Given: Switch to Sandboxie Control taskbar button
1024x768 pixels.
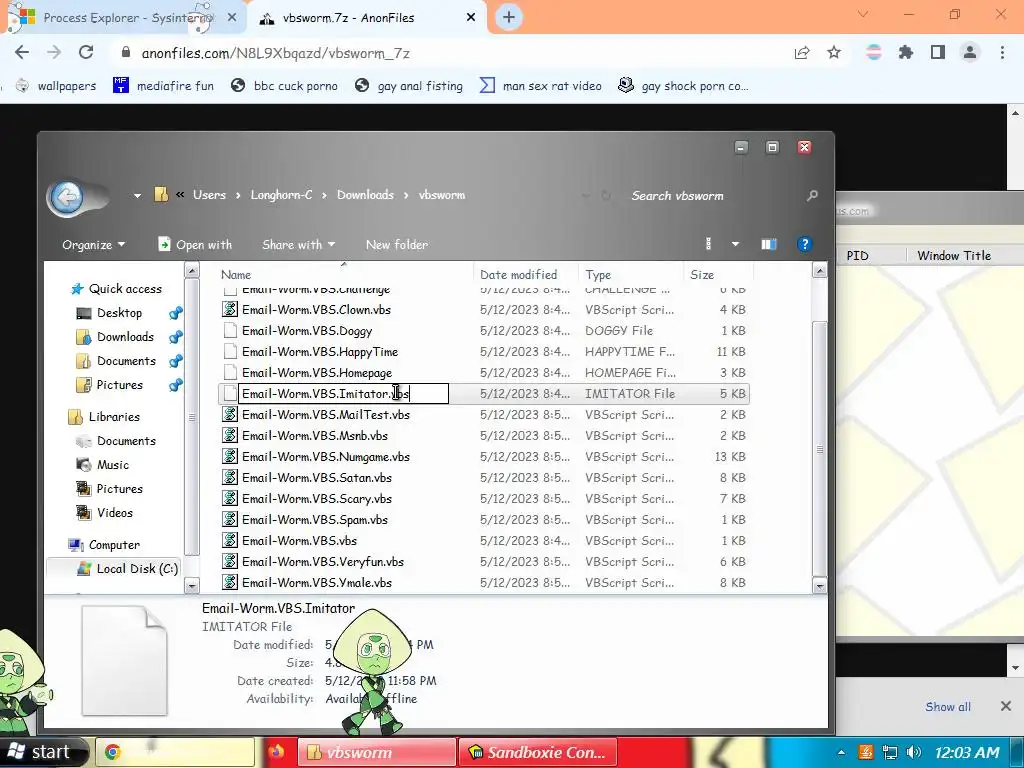Looking at the screenshot, I should point(539,752).
